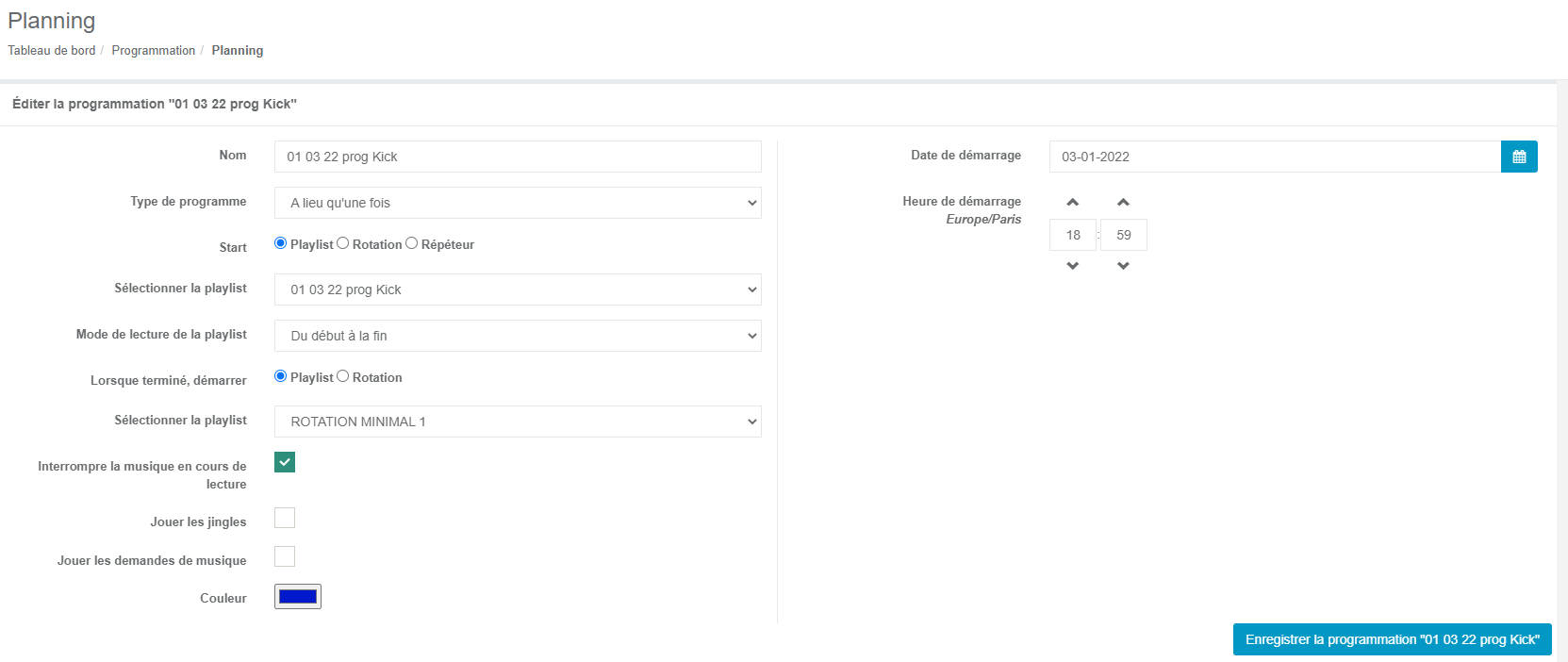Screen dimensions: 1568x662
Task: Open the blue Couleur color picker
Action: click(298, 596)
